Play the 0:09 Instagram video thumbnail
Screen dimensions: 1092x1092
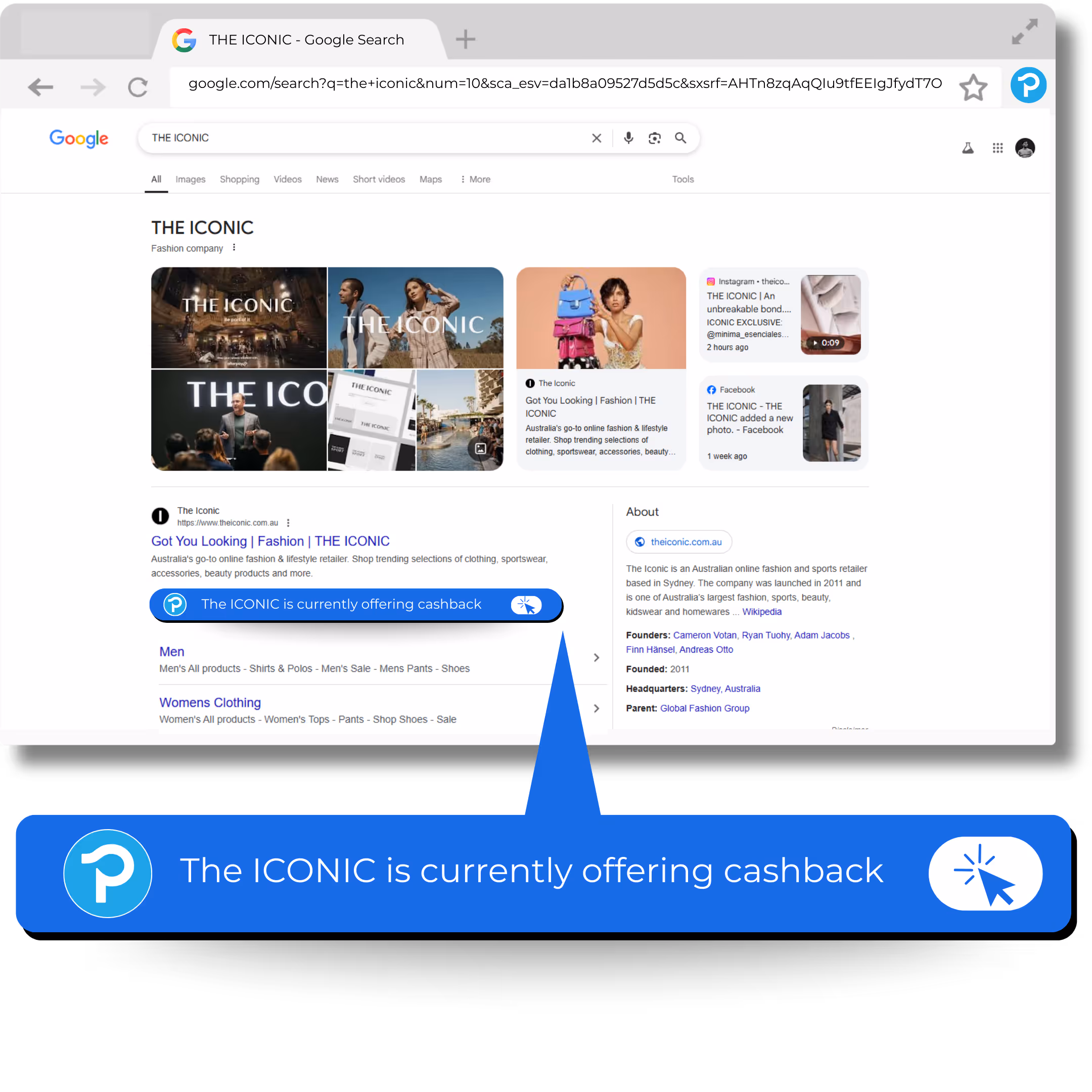click(x=830, y=315)
